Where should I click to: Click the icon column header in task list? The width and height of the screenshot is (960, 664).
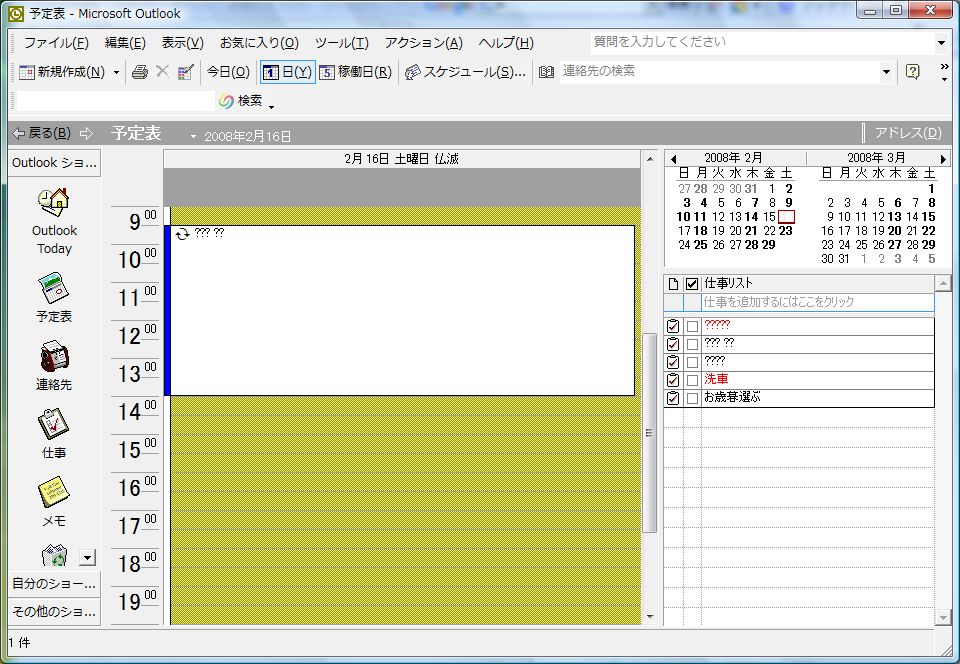click(x=673, y=283)
